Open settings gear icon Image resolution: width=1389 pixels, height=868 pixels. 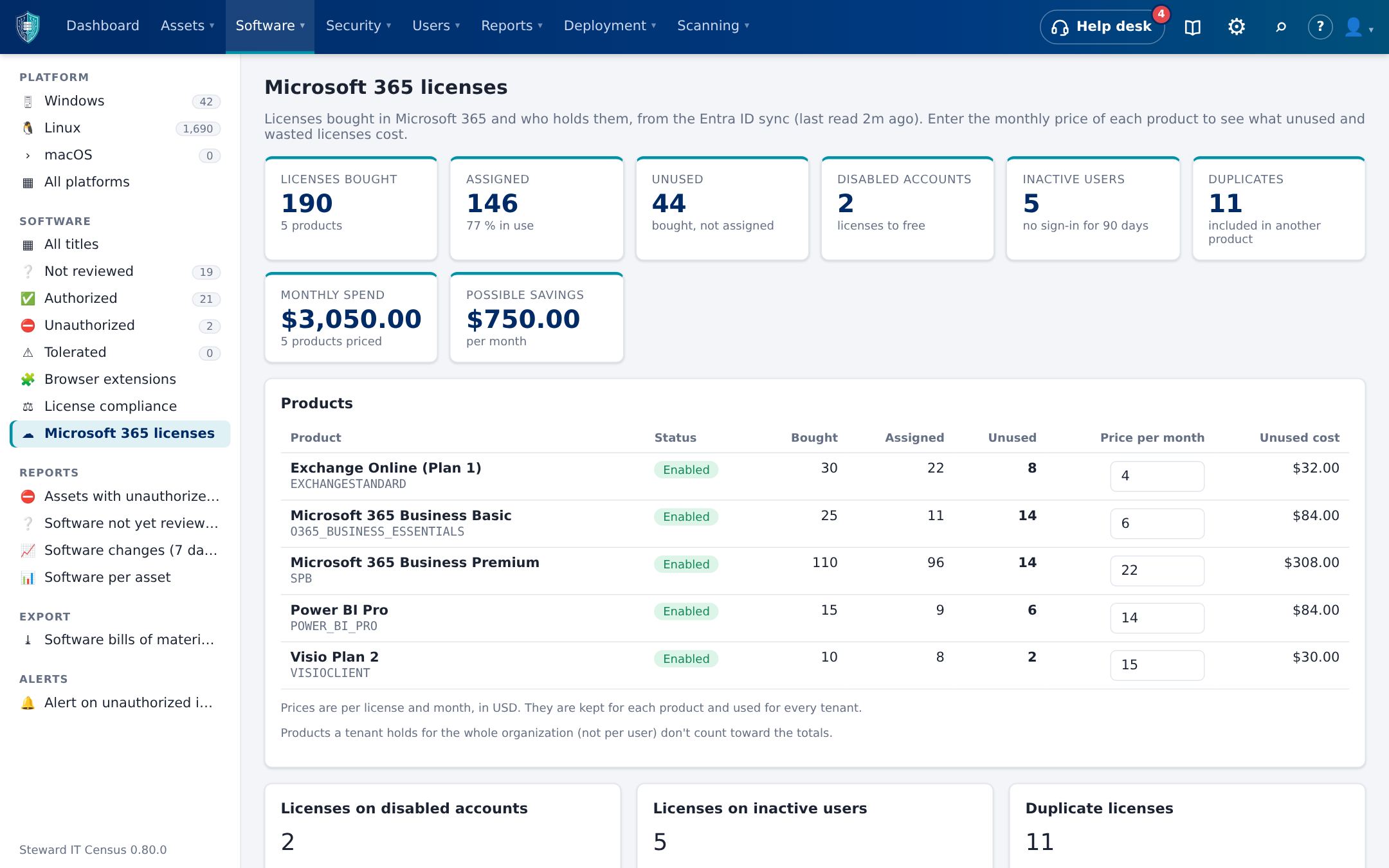(1237, 26)
